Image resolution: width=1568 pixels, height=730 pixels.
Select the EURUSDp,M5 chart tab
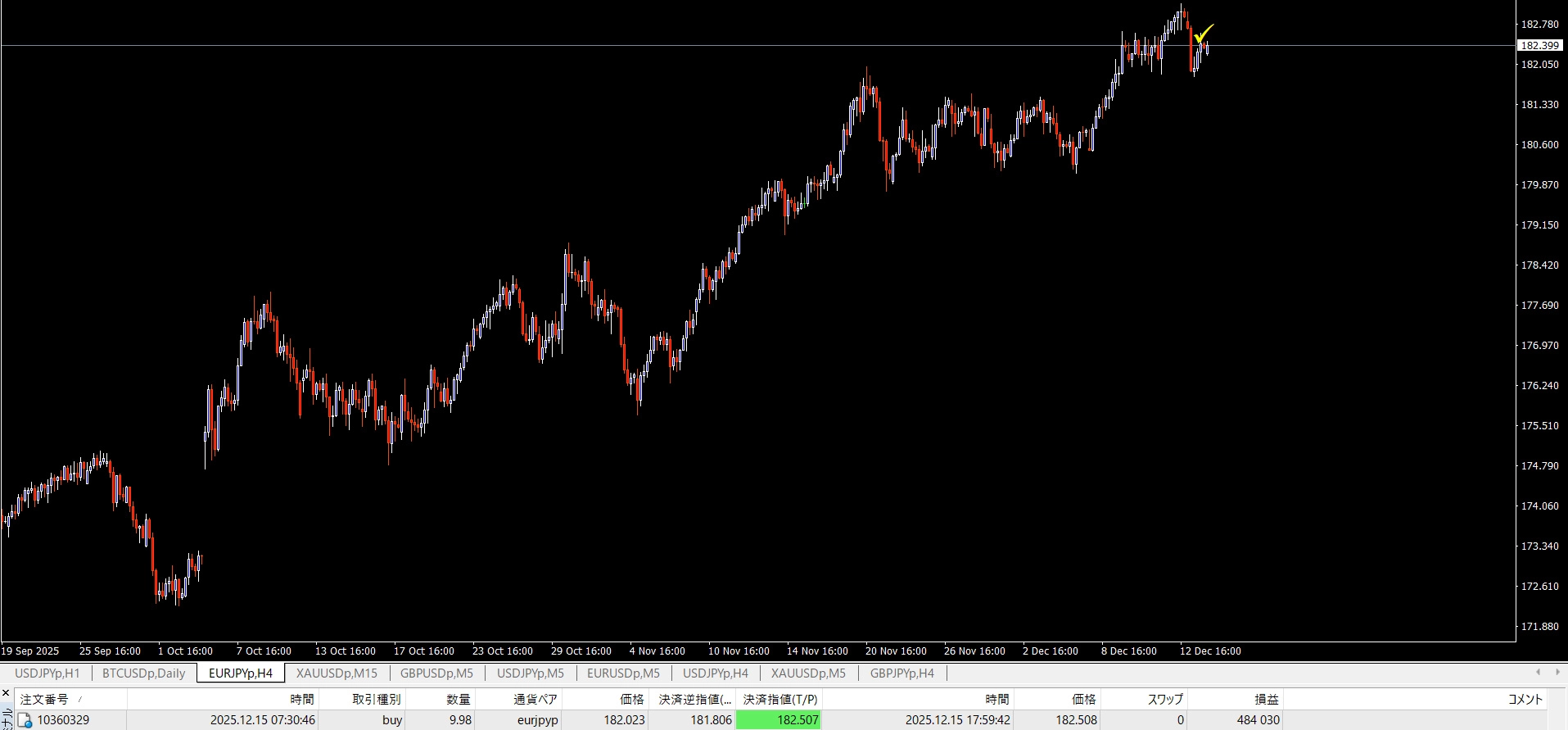pos(623,673)
